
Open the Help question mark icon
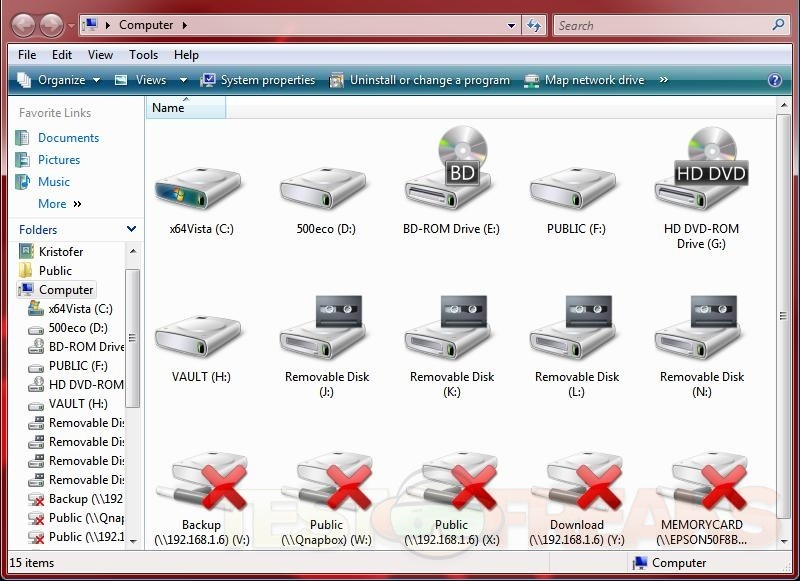[774, 80]
